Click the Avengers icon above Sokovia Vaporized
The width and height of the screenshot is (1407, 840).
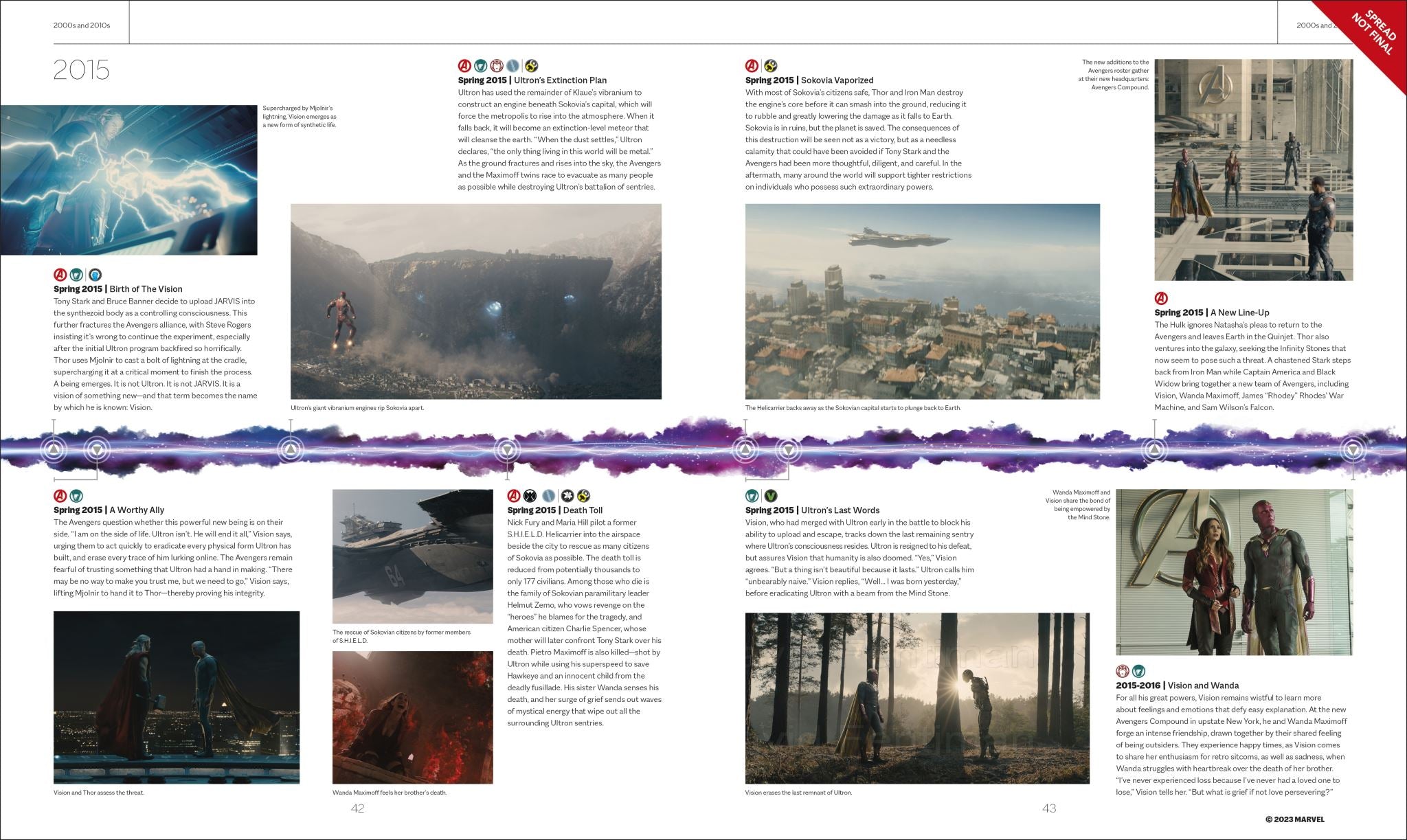point(752,66)
